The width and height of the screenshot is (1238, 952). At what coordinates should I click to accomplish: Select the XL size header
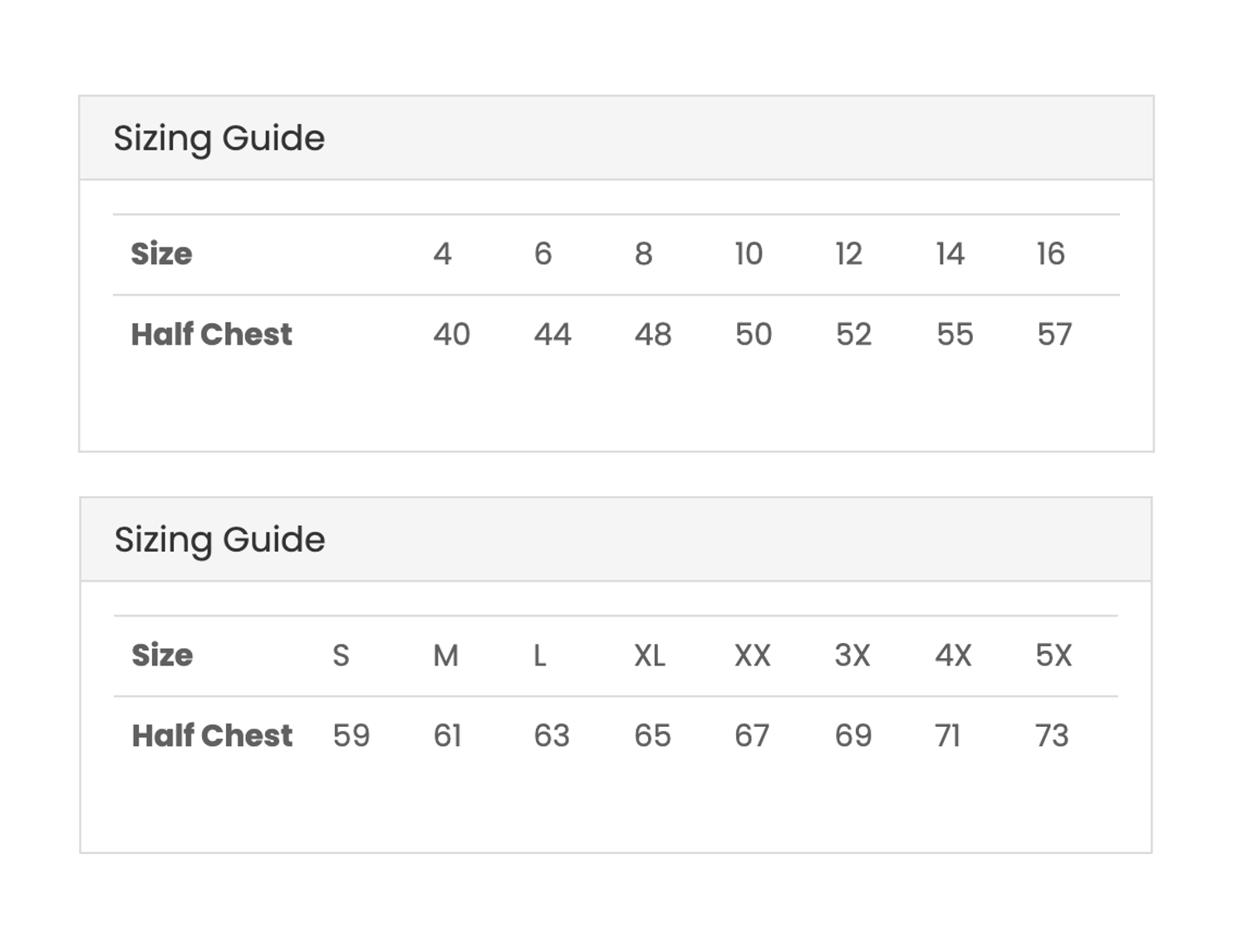point(650,655)
